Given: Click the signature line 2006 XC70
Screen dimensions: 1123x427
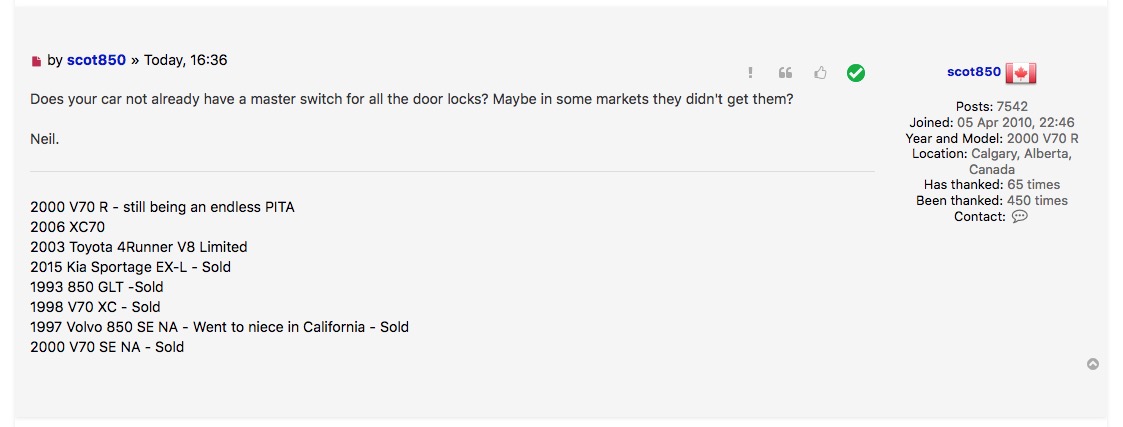Looking at the screenshot, I should (x=67, y=227).
